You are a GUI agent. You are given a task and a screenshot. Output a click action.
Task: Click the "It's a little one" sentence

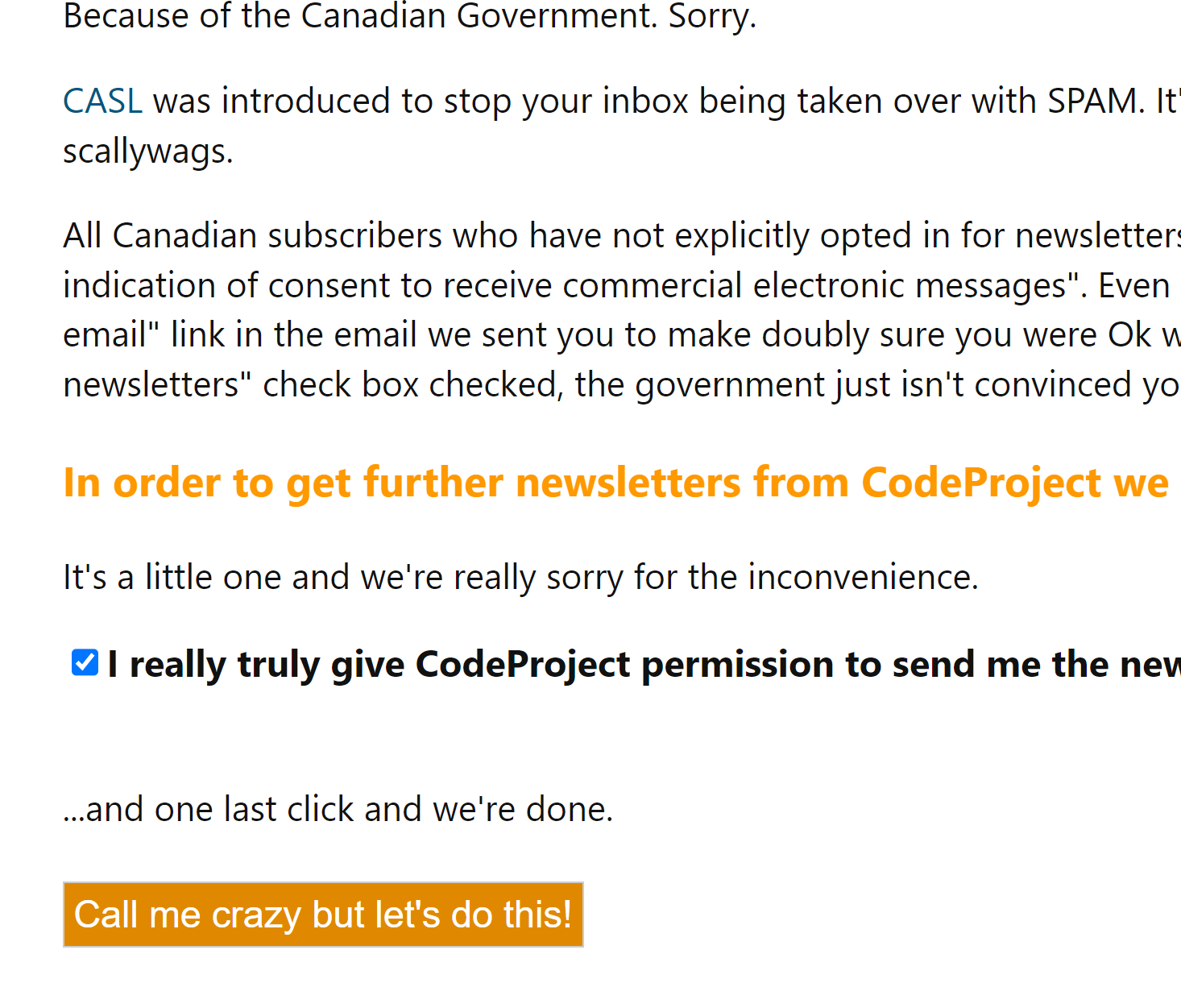[x=520, y=578]
